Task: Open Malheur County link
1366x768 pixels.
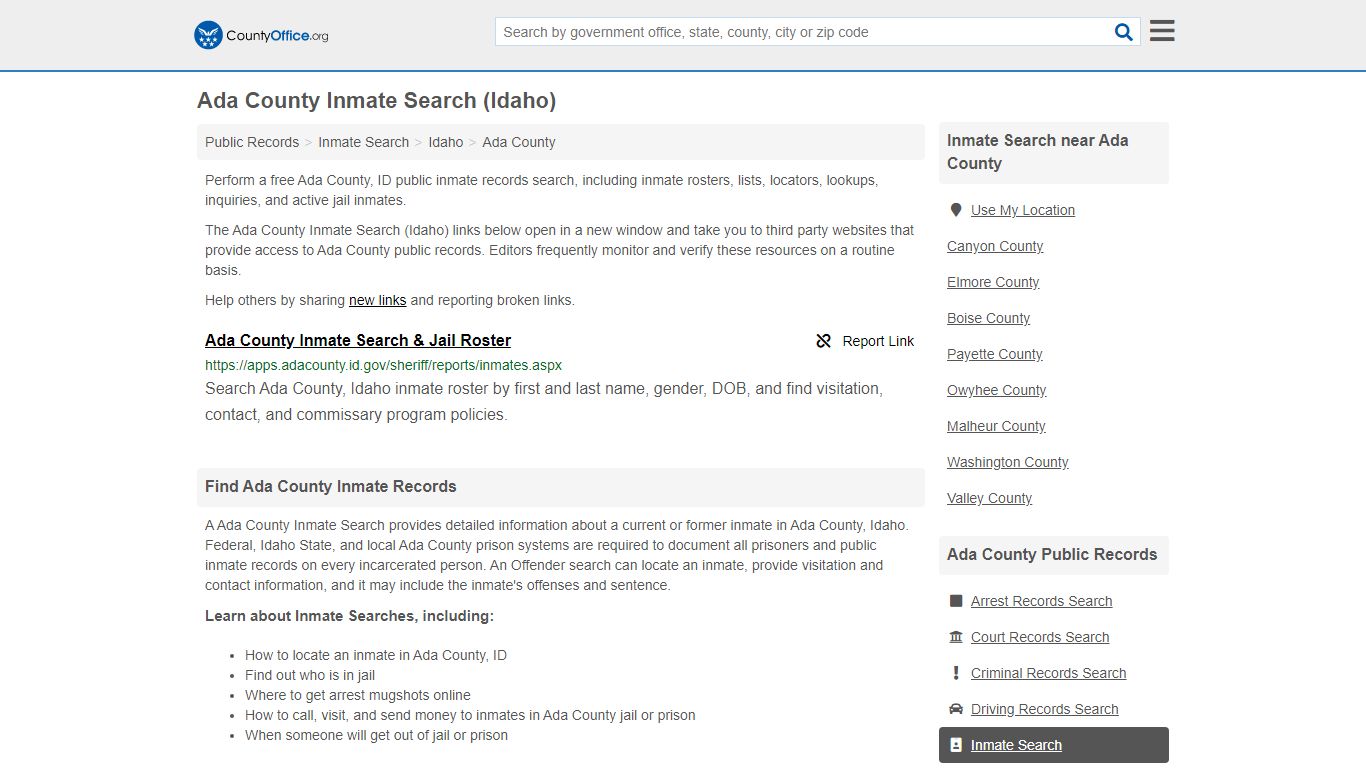Action: [x=996, y=426]
